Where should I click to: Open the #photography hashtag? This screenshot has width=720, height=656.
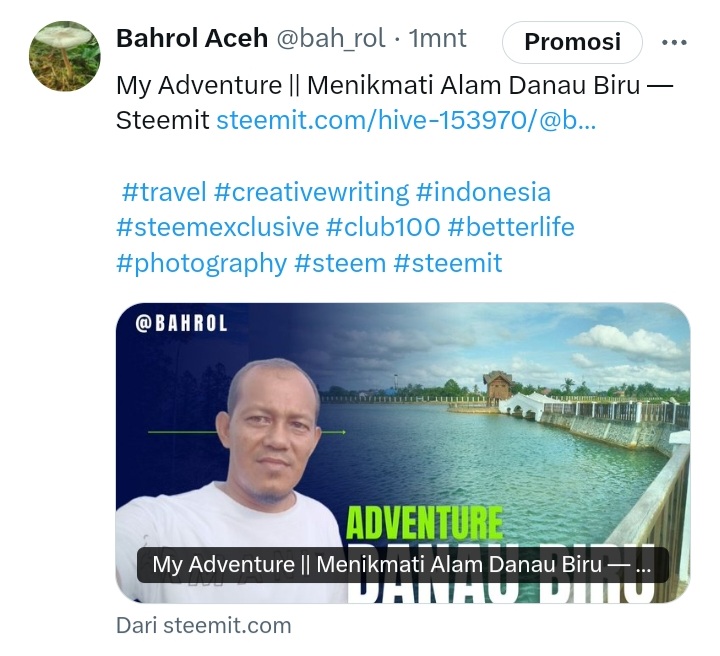click(x=202, y=264)
